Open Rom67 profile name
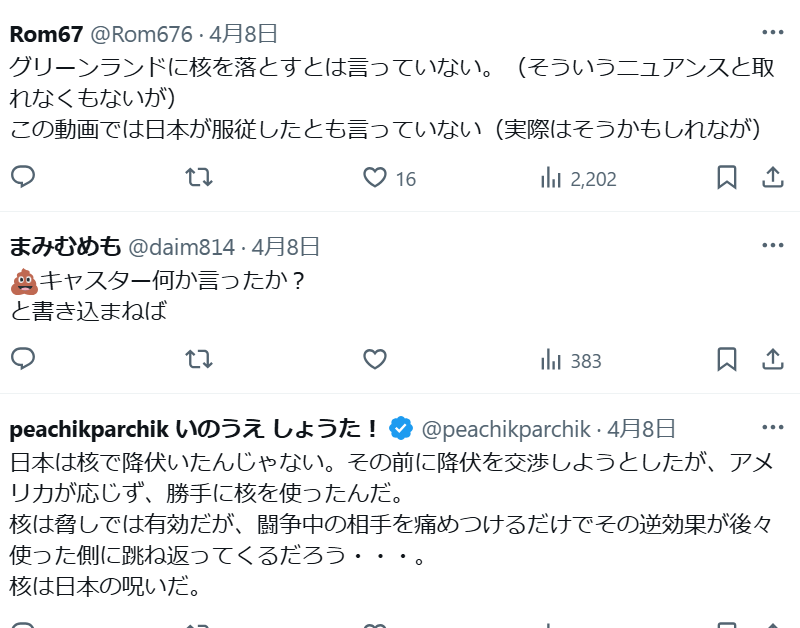The width and height of the screenshot is (800, 628). point(46,35)
